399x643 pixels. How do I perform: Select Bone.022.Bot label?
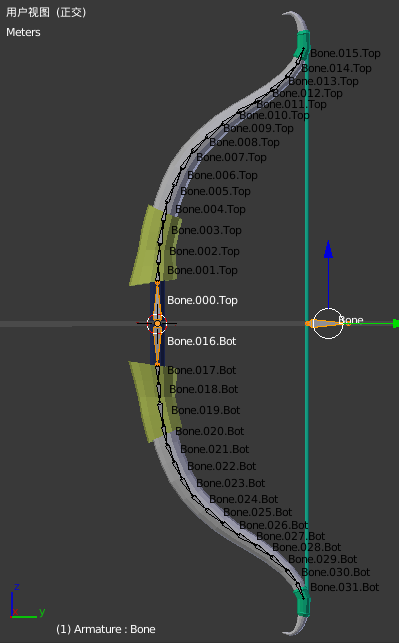[222, 466]
